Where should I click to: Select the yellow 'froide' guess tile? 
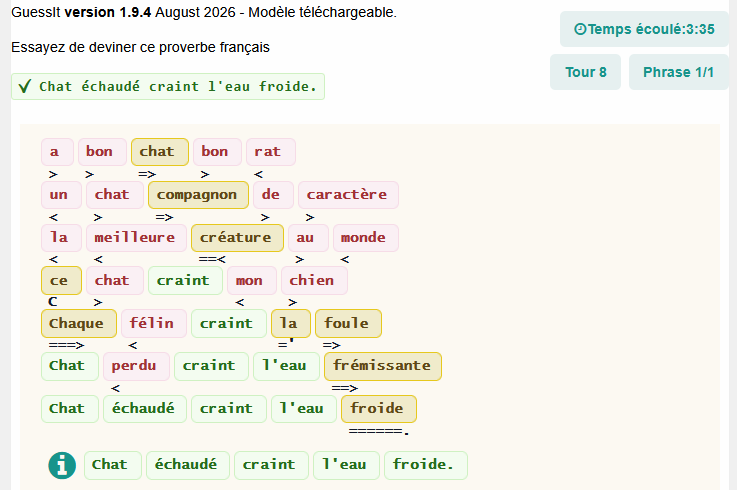tap(378, 409)
